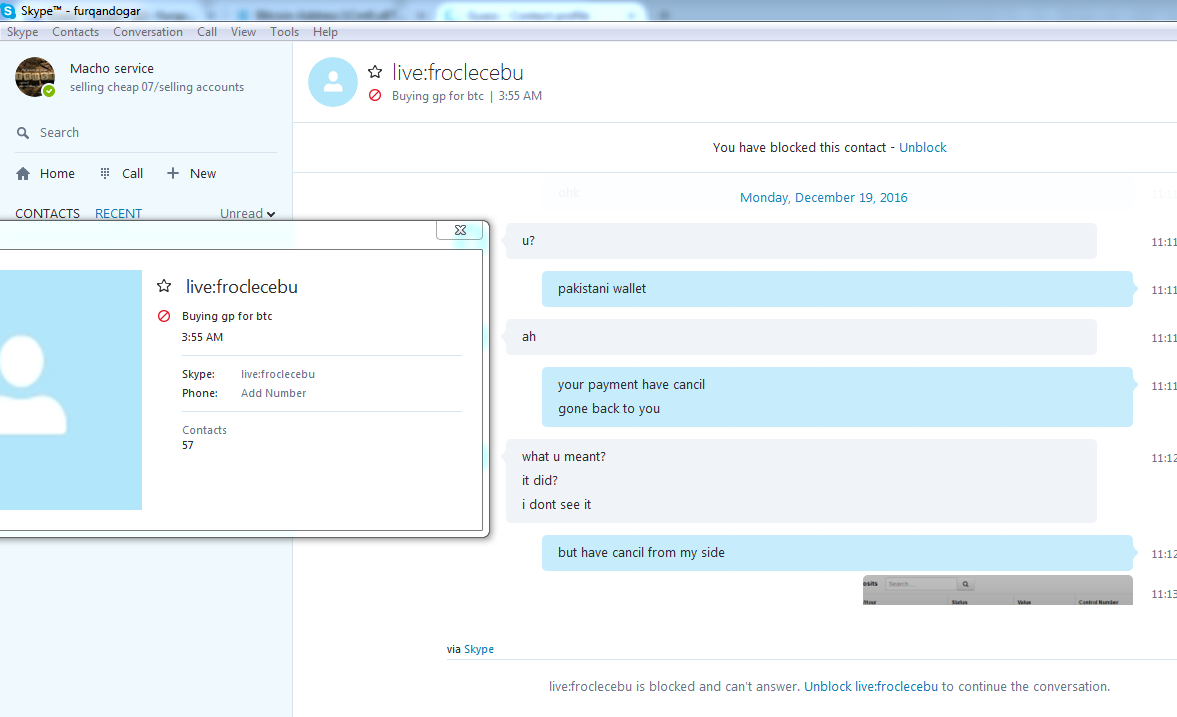Click the Macho service profile avatar

[x=35, y=77]
